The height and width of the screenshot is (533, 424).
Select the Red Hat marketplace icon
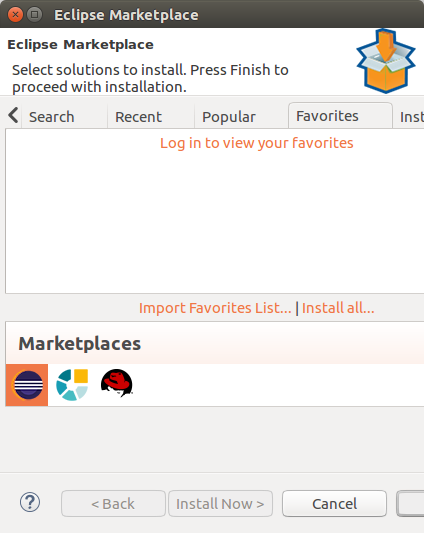click(x=117, y=383)
